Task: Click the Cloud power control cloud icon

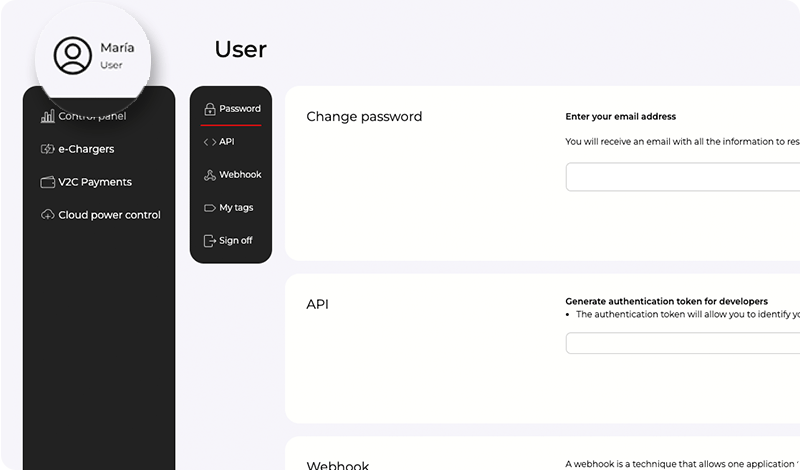Action: [47, 215]
